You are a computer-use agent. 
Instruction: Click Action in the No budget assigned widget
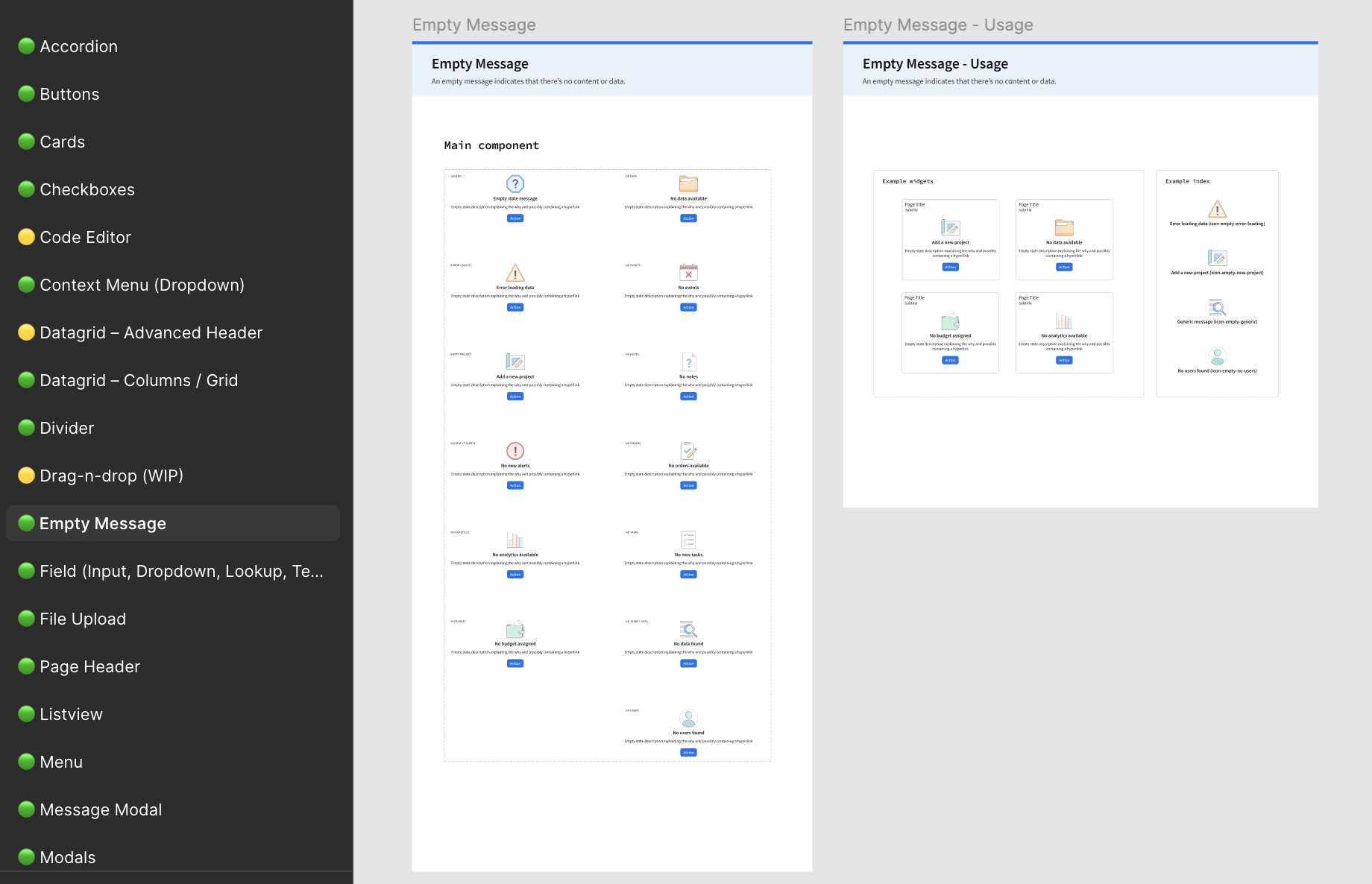coord(950,360)
